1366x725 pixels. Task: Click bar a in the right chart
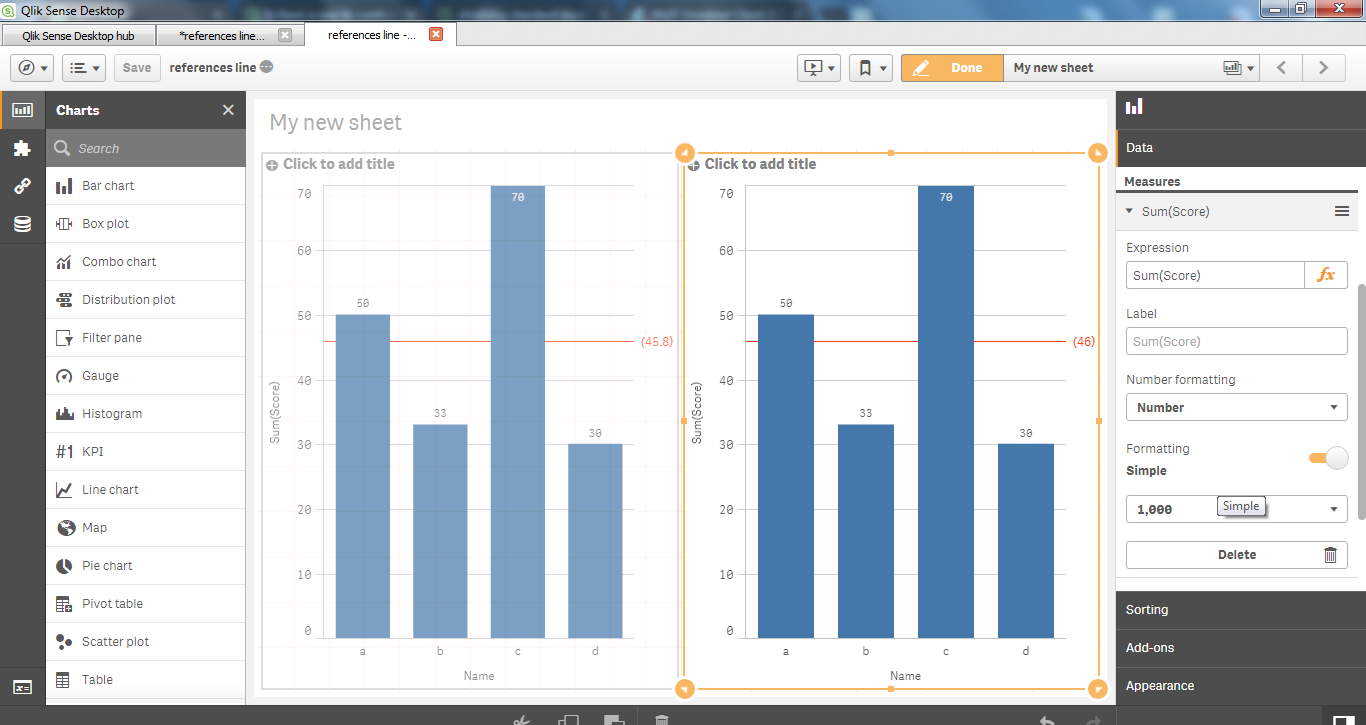786,476
